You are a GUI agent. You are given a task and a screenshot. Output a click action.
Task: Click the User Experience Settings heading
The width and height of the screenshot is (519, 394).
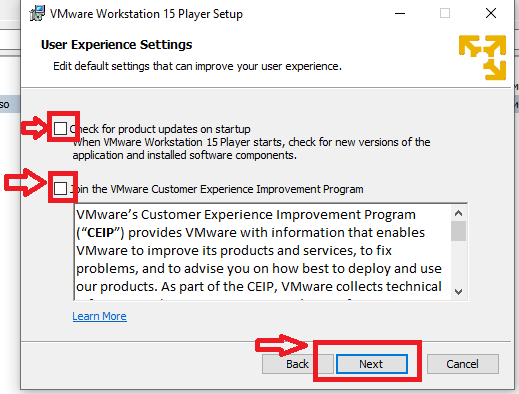[117, 44]
